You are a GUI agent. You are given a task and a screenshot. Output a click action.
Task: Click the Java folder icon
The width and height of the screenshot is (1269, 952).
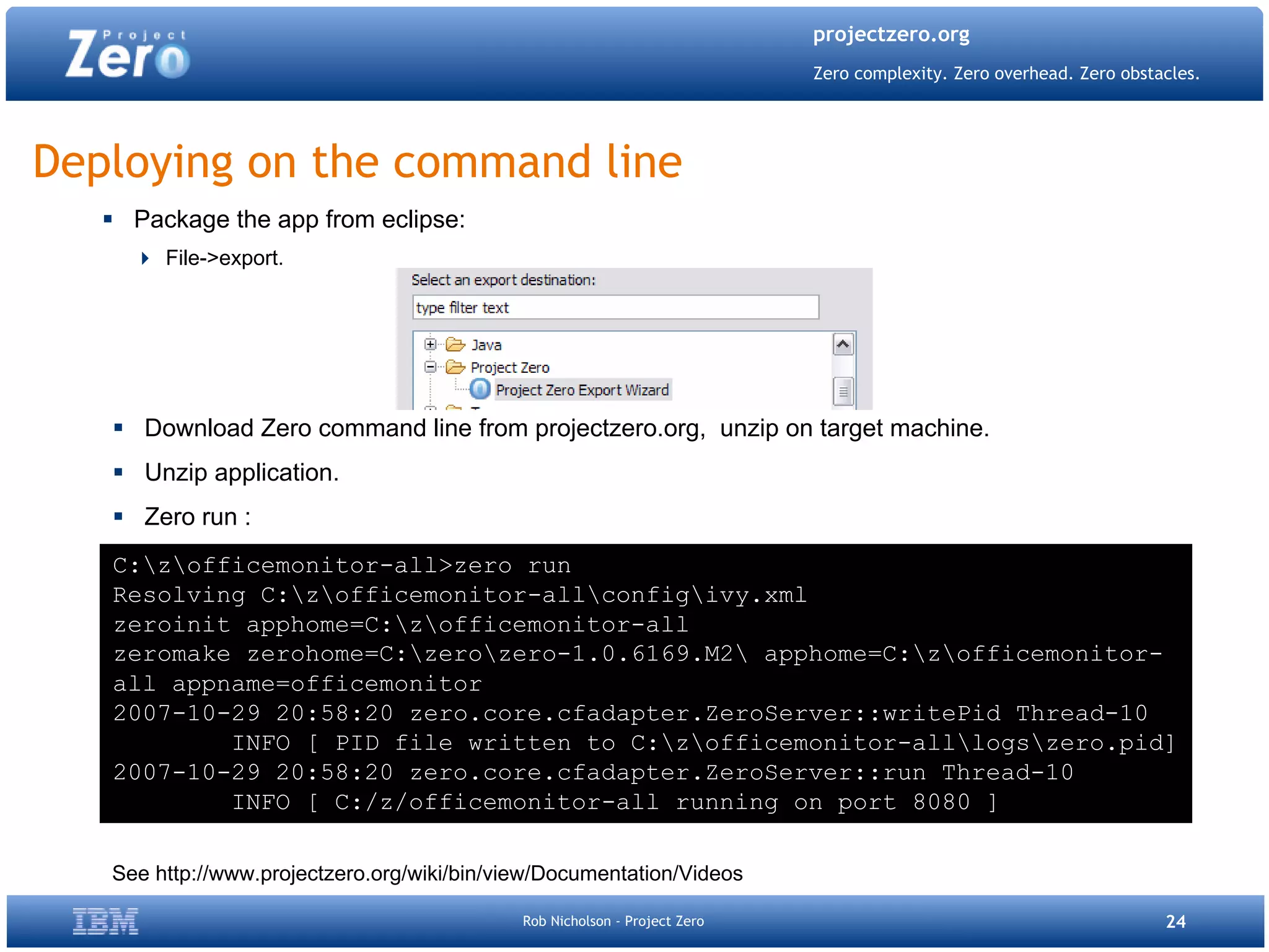[x=455, y=344]
